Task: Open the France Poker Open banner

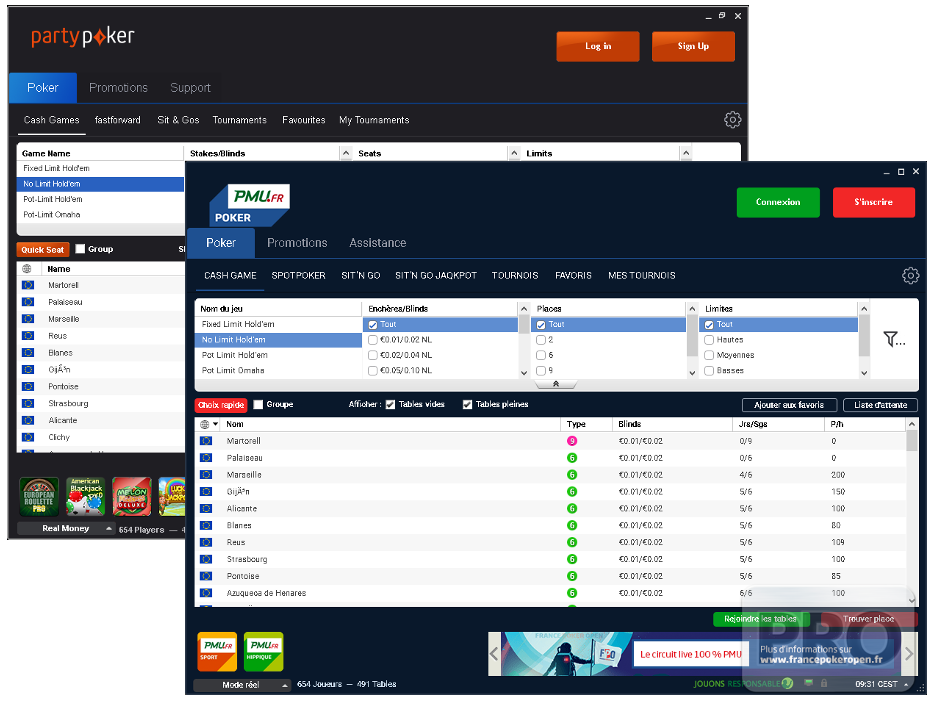Action: point(701,653)
